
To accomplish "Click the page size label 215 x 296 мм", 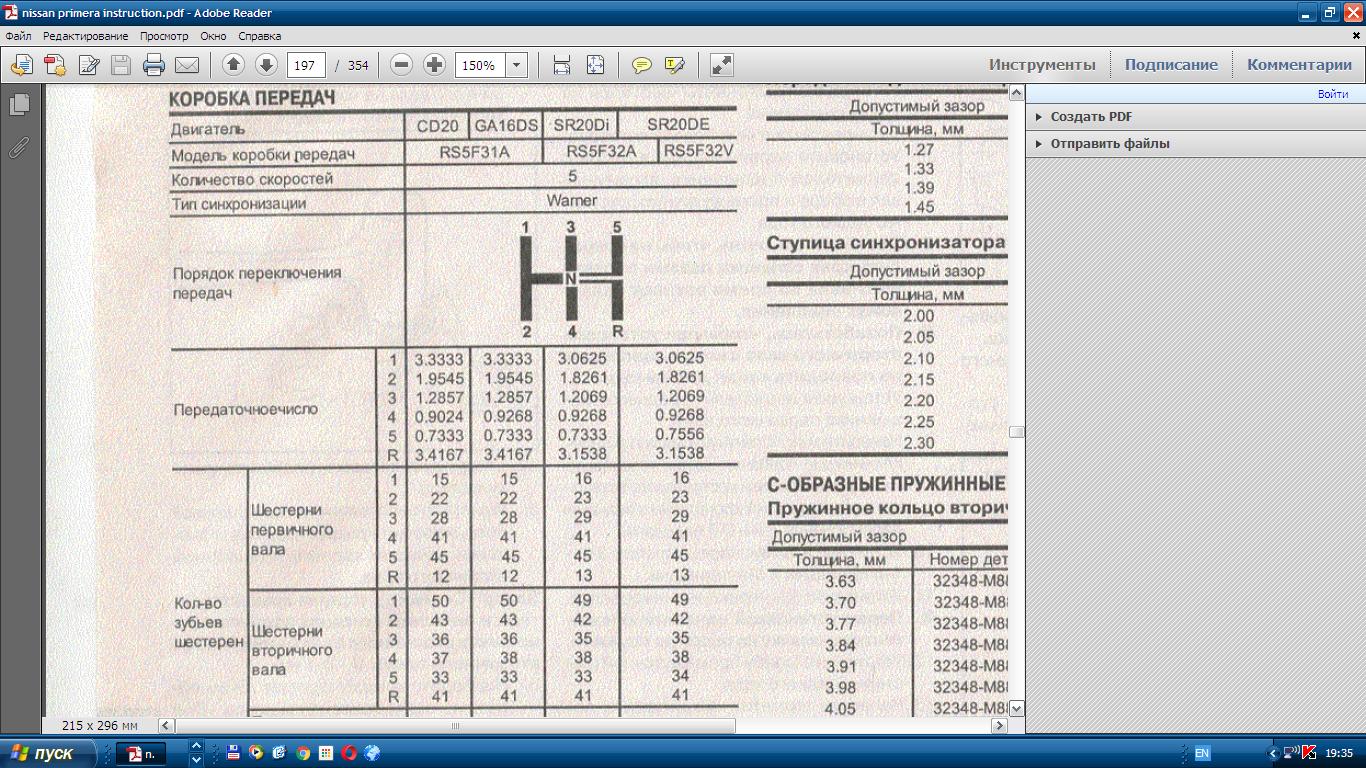I will tap(100, 726).
